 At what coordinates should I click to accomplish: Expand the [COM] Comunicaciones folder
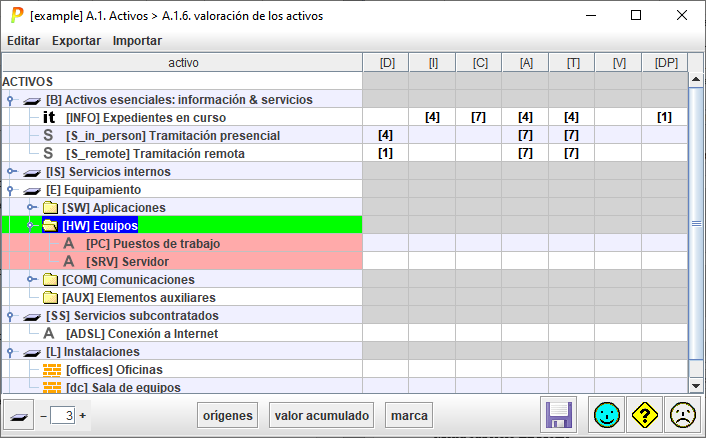[x=31, y=280]
